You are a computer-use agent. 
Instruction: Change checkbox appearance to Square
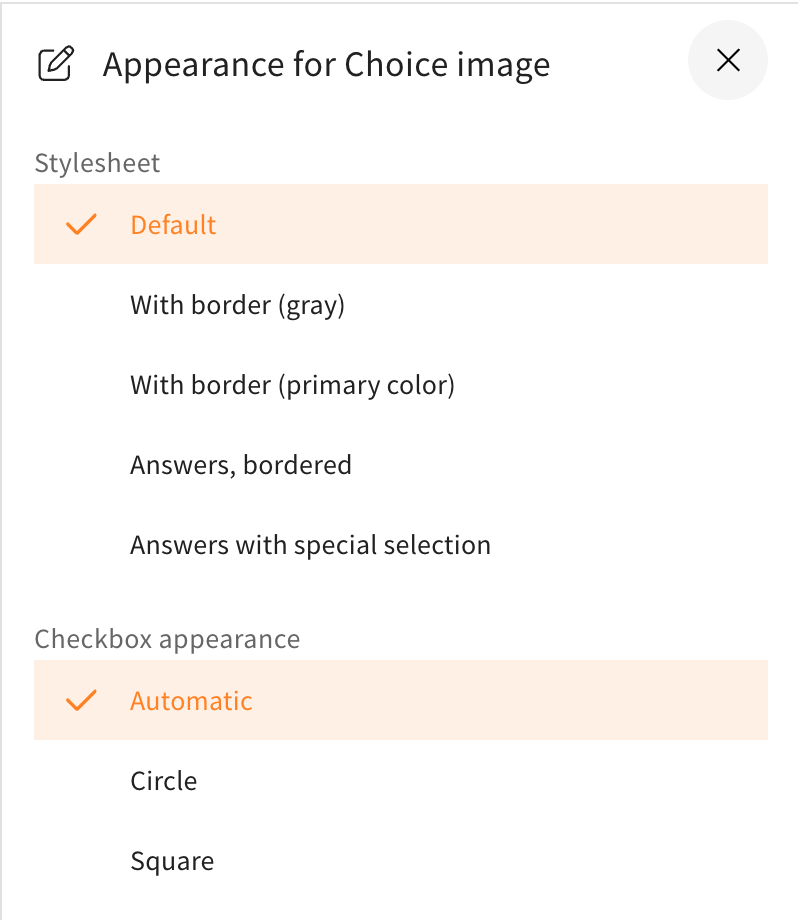171,860
